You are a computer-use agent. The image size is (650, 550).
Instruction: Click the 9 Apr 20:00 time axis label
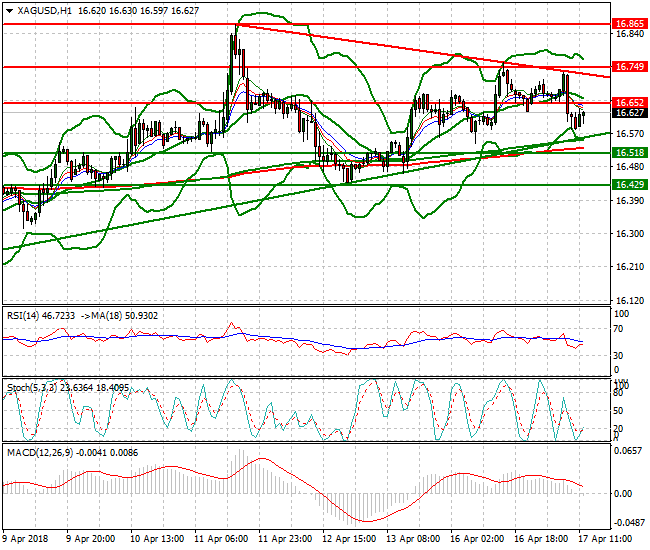point(90,539)
